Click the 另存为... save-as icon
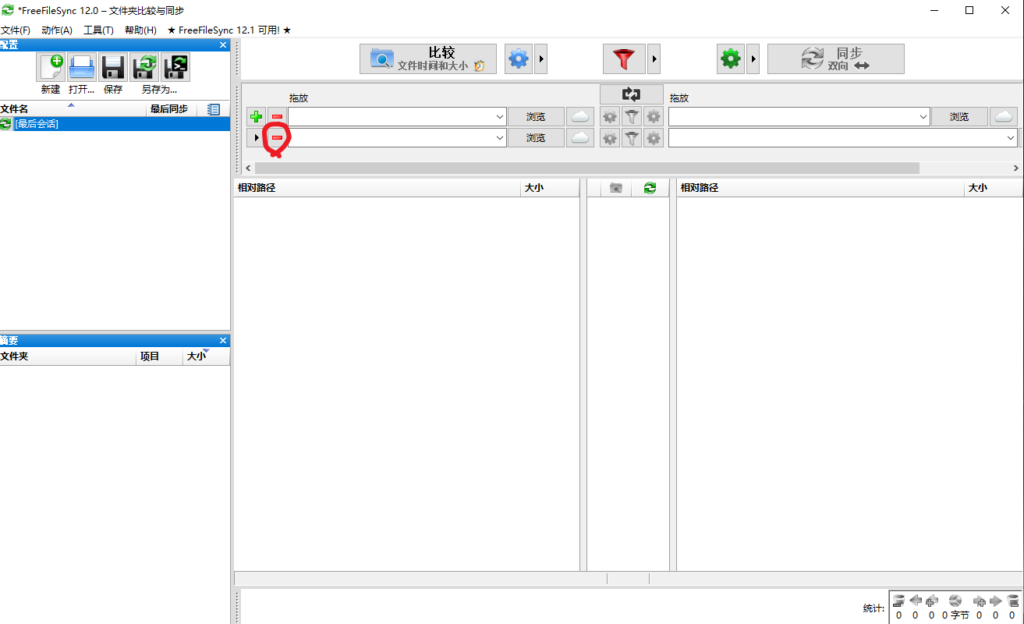Viewport: 1024px width, 624px height. click(x=144, y=67)
